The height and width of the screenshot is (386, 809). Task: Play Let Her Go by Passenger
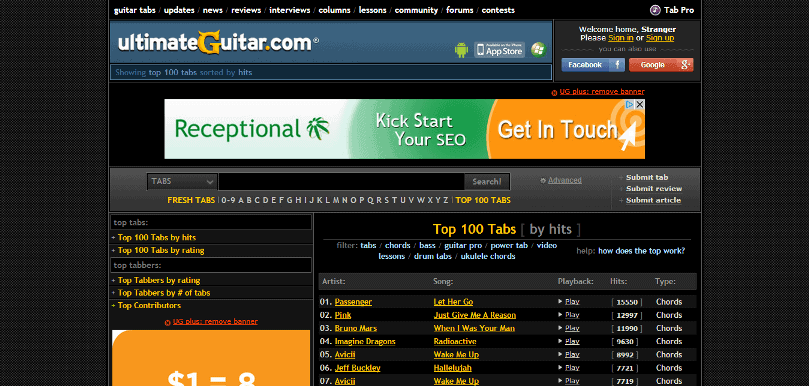[572, 302]
